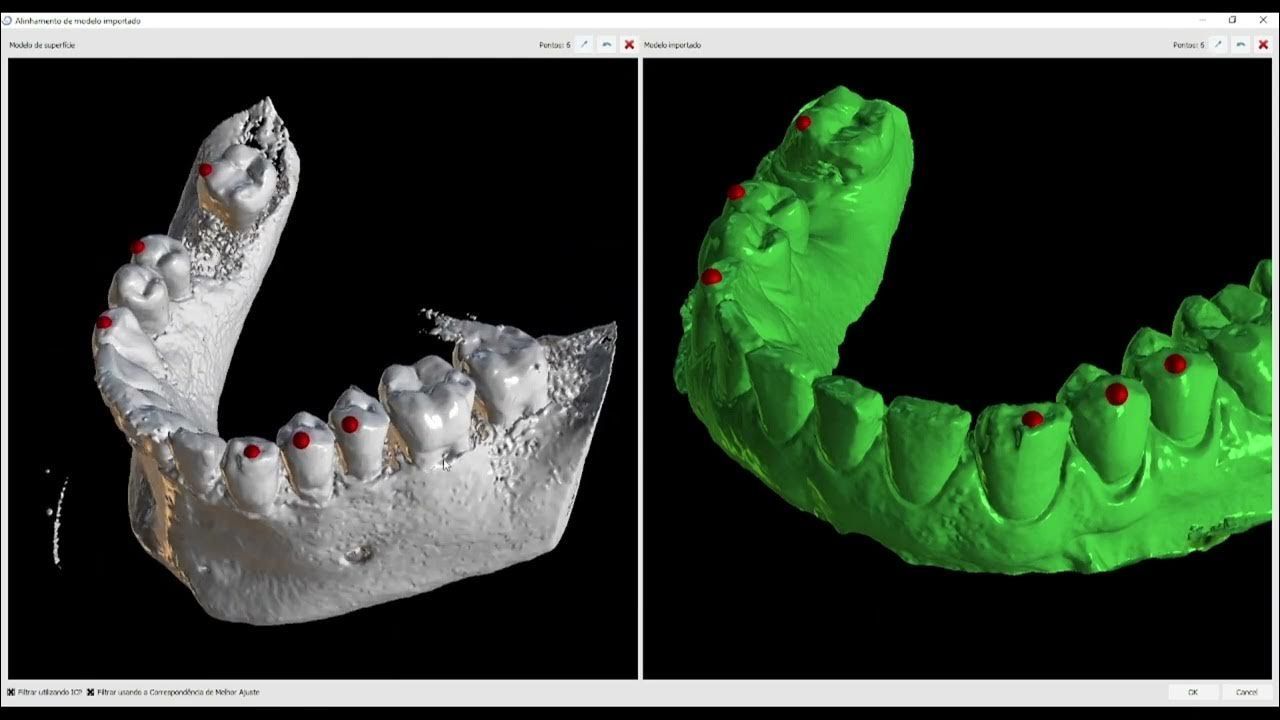This screenshot has width=1280, height=720.
Task: Delete all points in the imported model panel
Action: (1263, 45)
